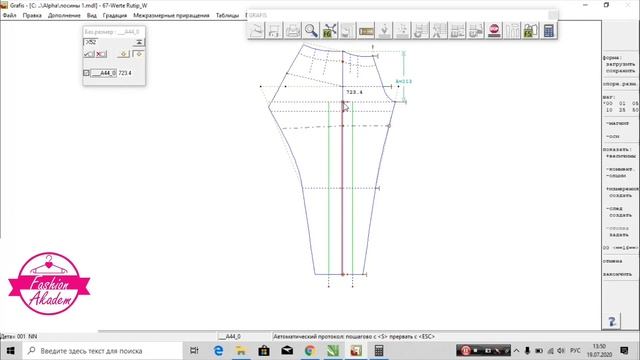The width and height of the screenshot is (640, 360).
Task: Open the blue calculator toolbar icon
Action: pyautogui.click(x=549, y=31)
